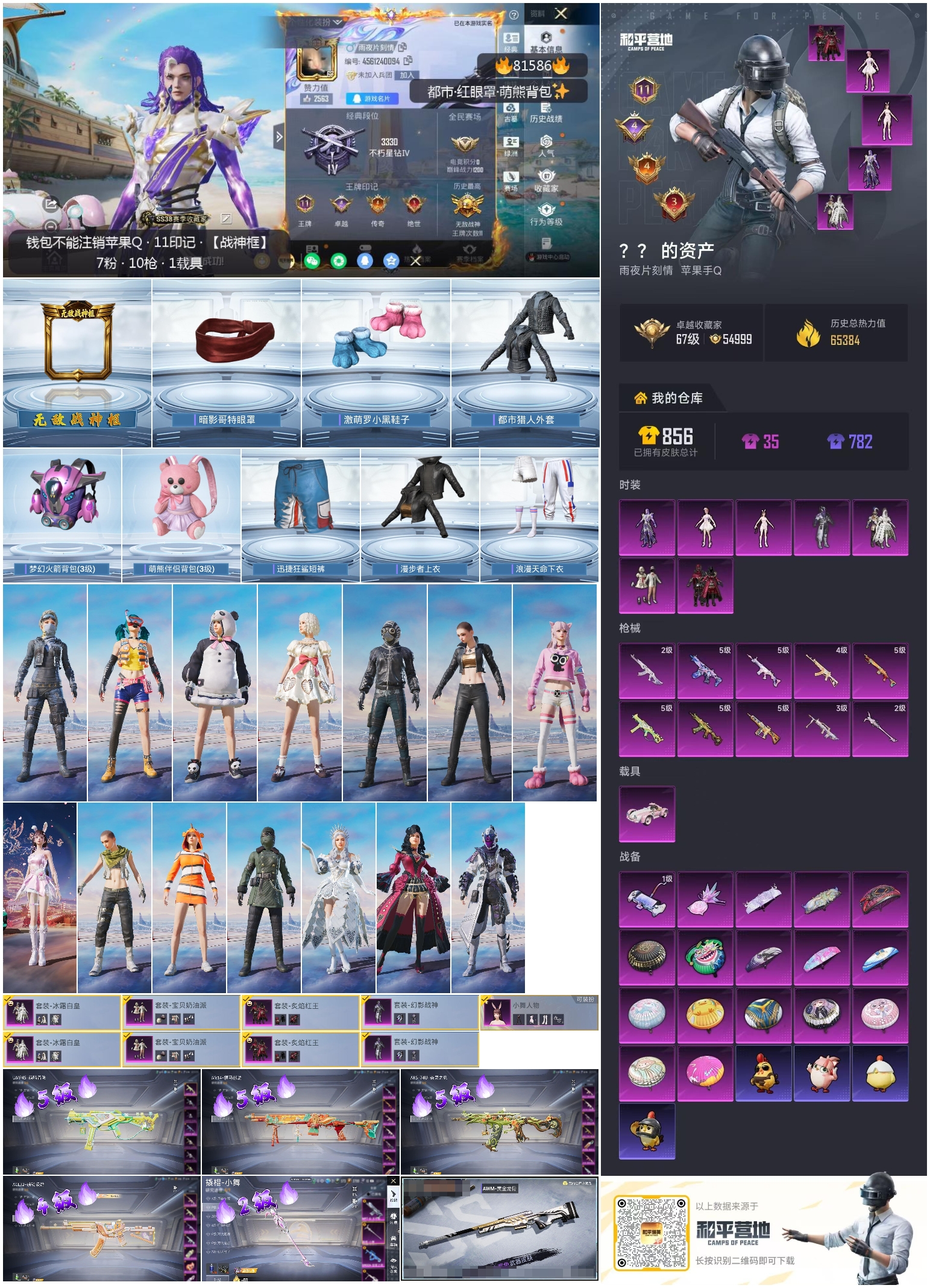The height and width of the screenshot is (1288, 930).
Task: Close the profile panel with X
Action: 561,13
